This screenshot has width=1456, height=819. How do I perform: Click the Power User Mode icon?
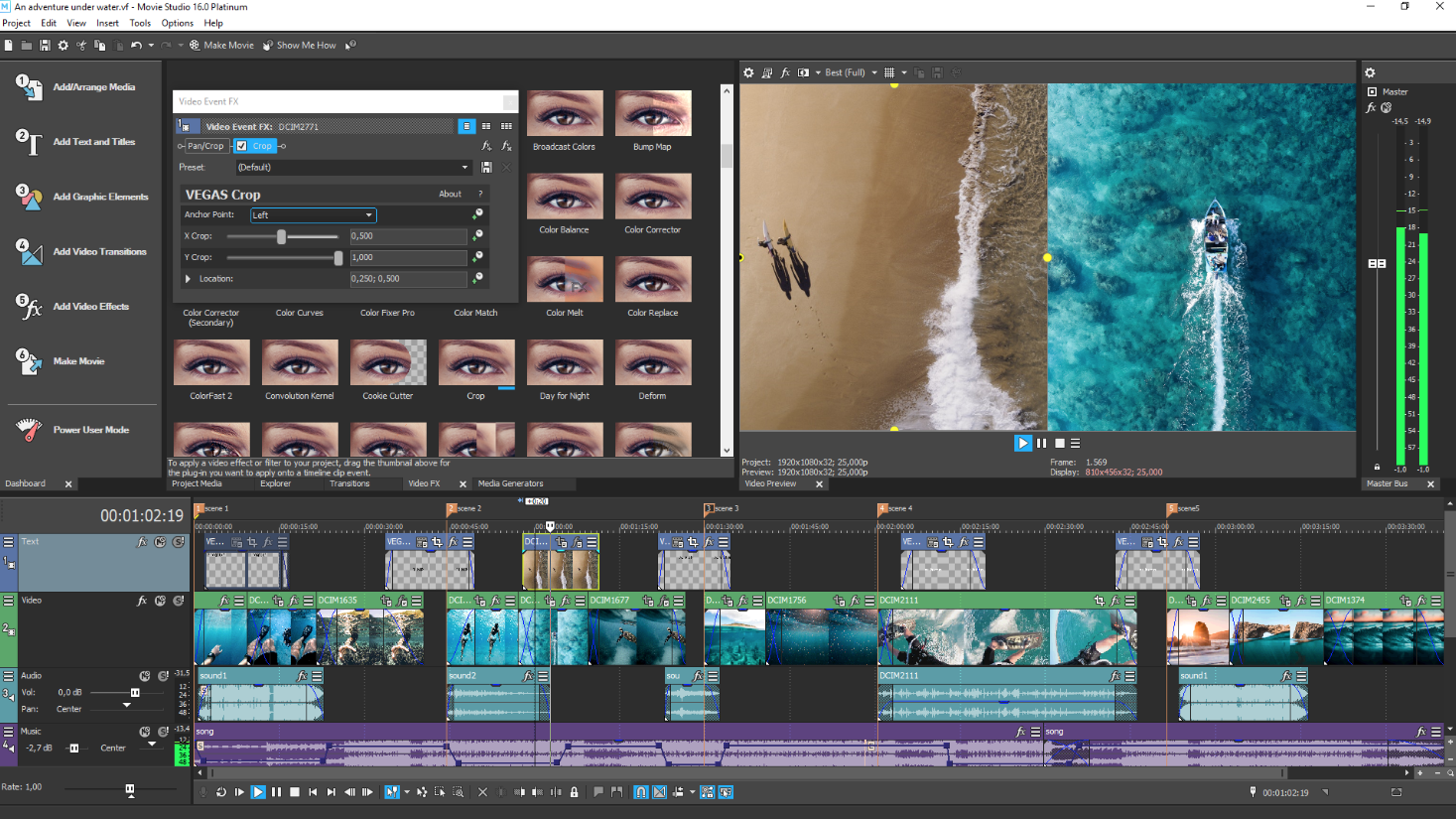(29, 430)
